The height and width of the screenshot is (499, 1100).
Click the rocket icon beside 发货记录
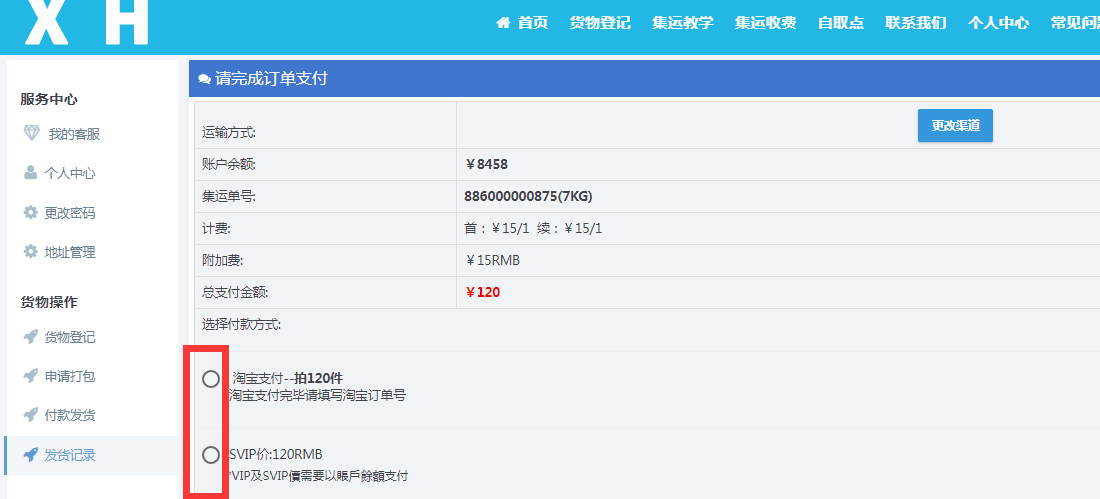click(30, 455)
